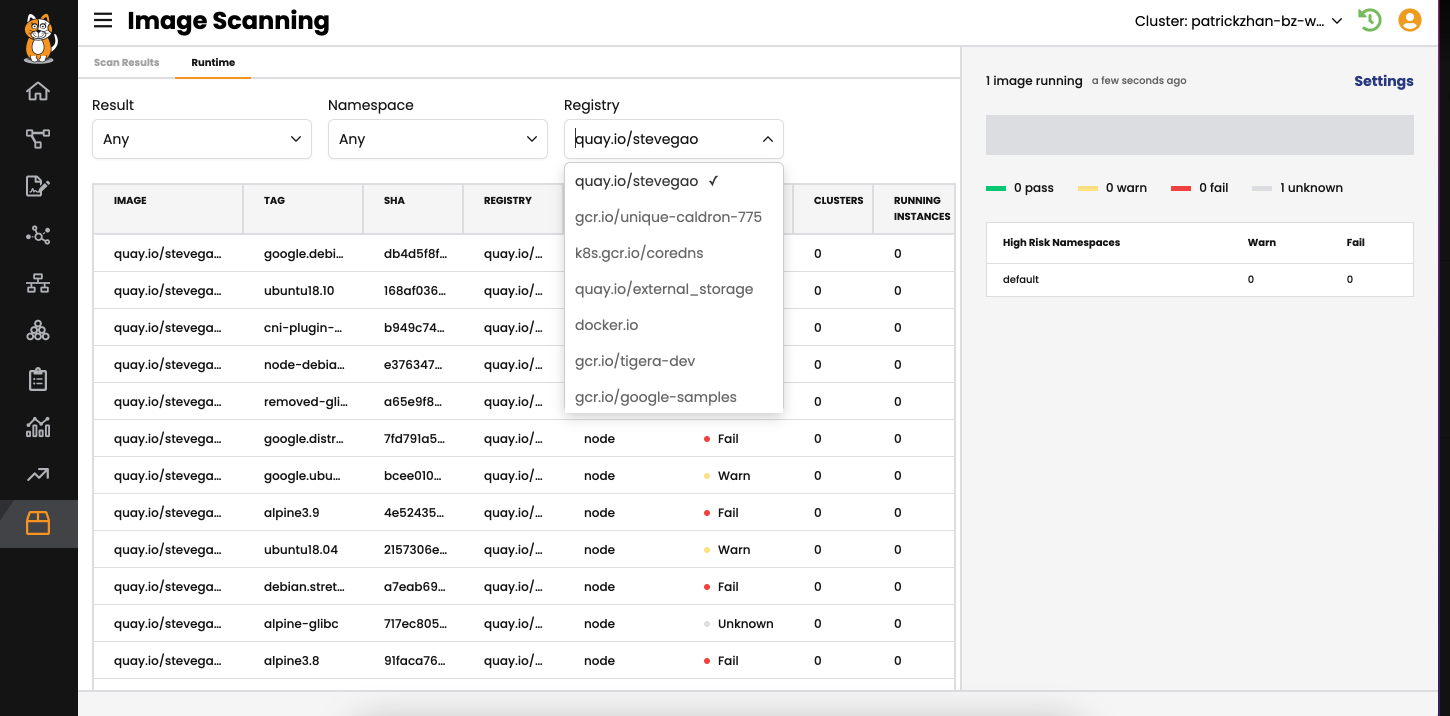Select the Image Assurance box sidebar icon
1450x716 pixels.
click(38, 523)
